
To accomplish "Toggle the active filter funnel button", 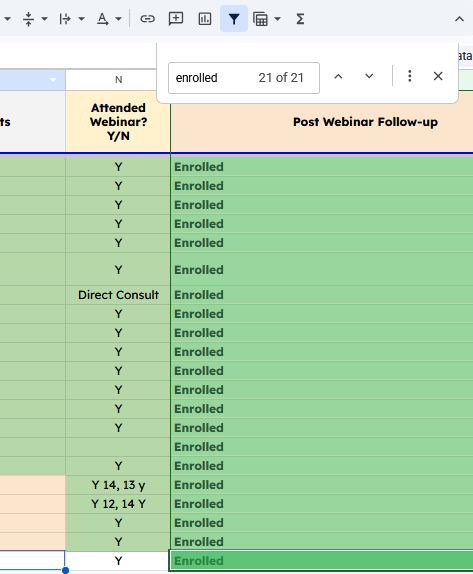I will tap(234, 19).
